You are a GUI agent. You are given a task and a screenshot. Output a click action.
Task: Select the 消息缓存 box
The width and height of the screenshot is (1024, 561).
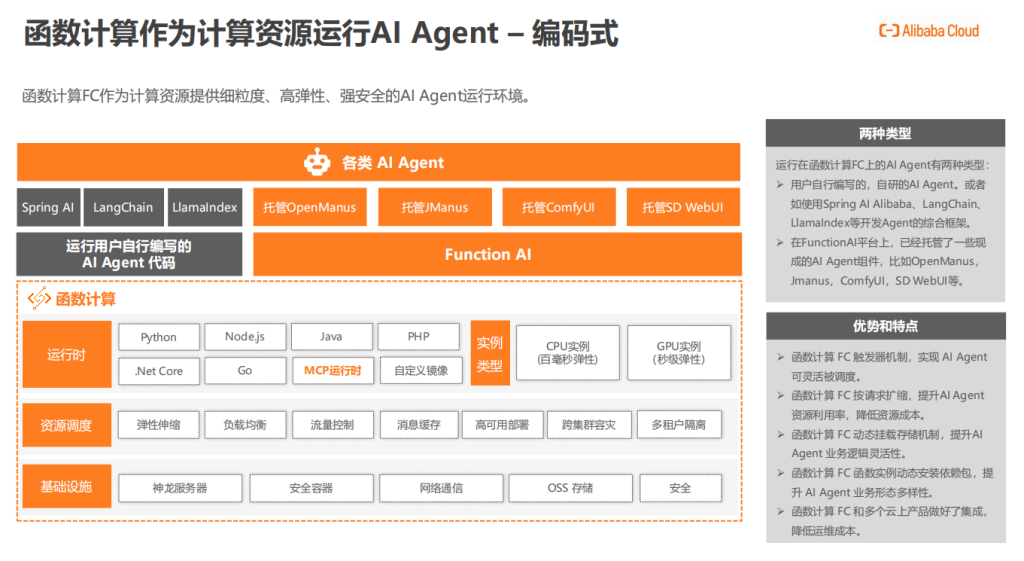[419, 425]
